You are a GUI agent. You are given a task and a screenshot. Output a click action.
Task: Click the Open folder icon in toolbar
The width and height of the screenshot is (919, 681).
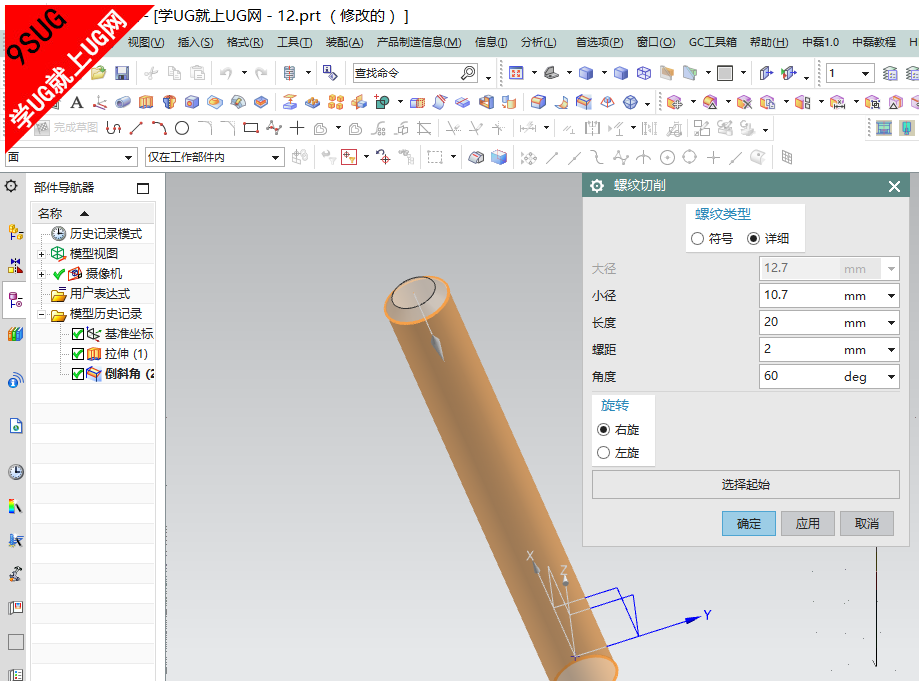[x=98, y=73]
